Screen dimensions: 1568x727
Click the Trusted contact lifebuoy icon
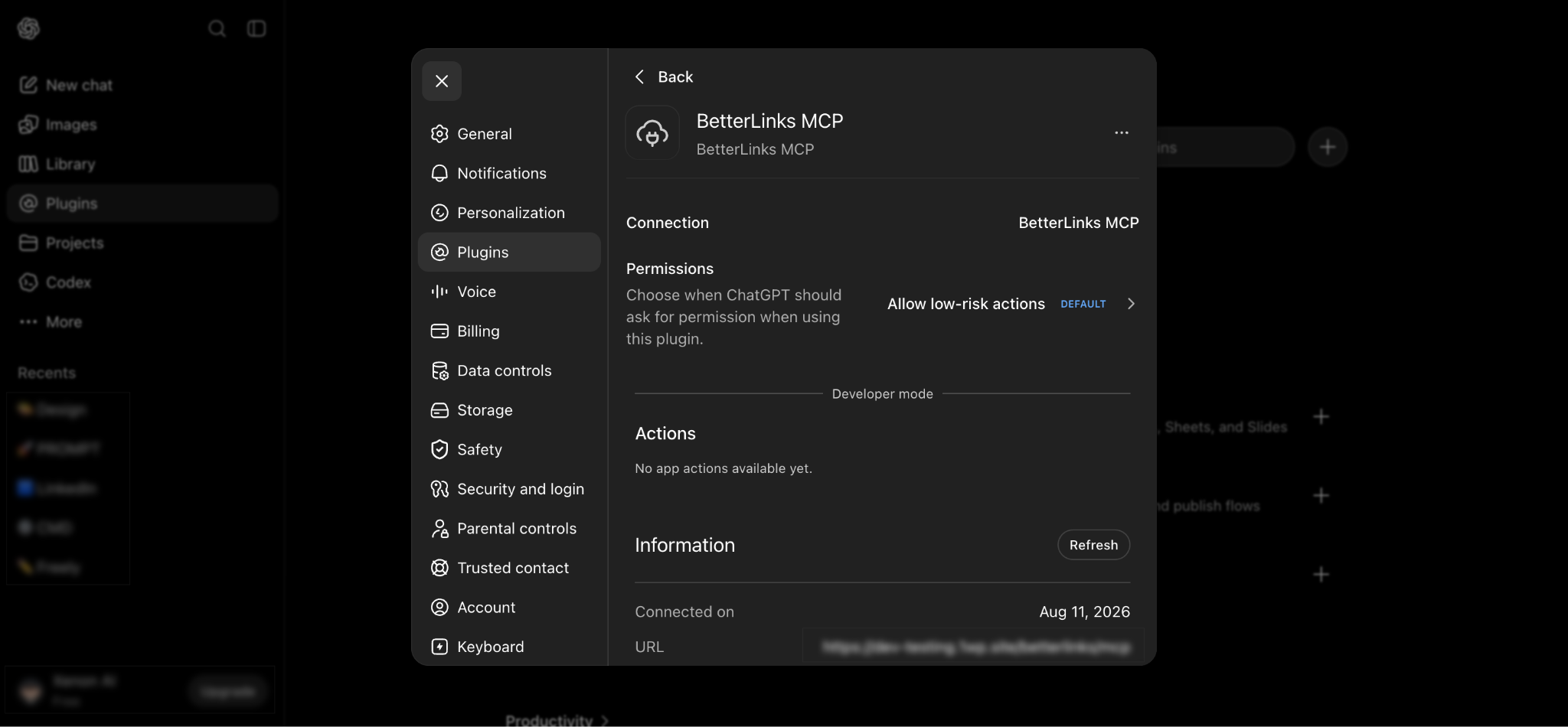pyautogui.click(x=439, y=568)
